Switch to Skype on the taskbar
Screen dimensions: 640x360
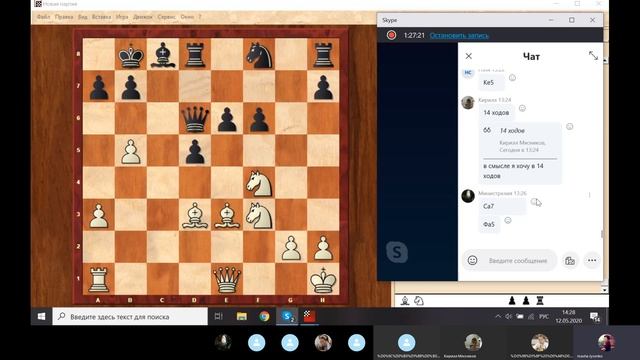pos(287,316)
